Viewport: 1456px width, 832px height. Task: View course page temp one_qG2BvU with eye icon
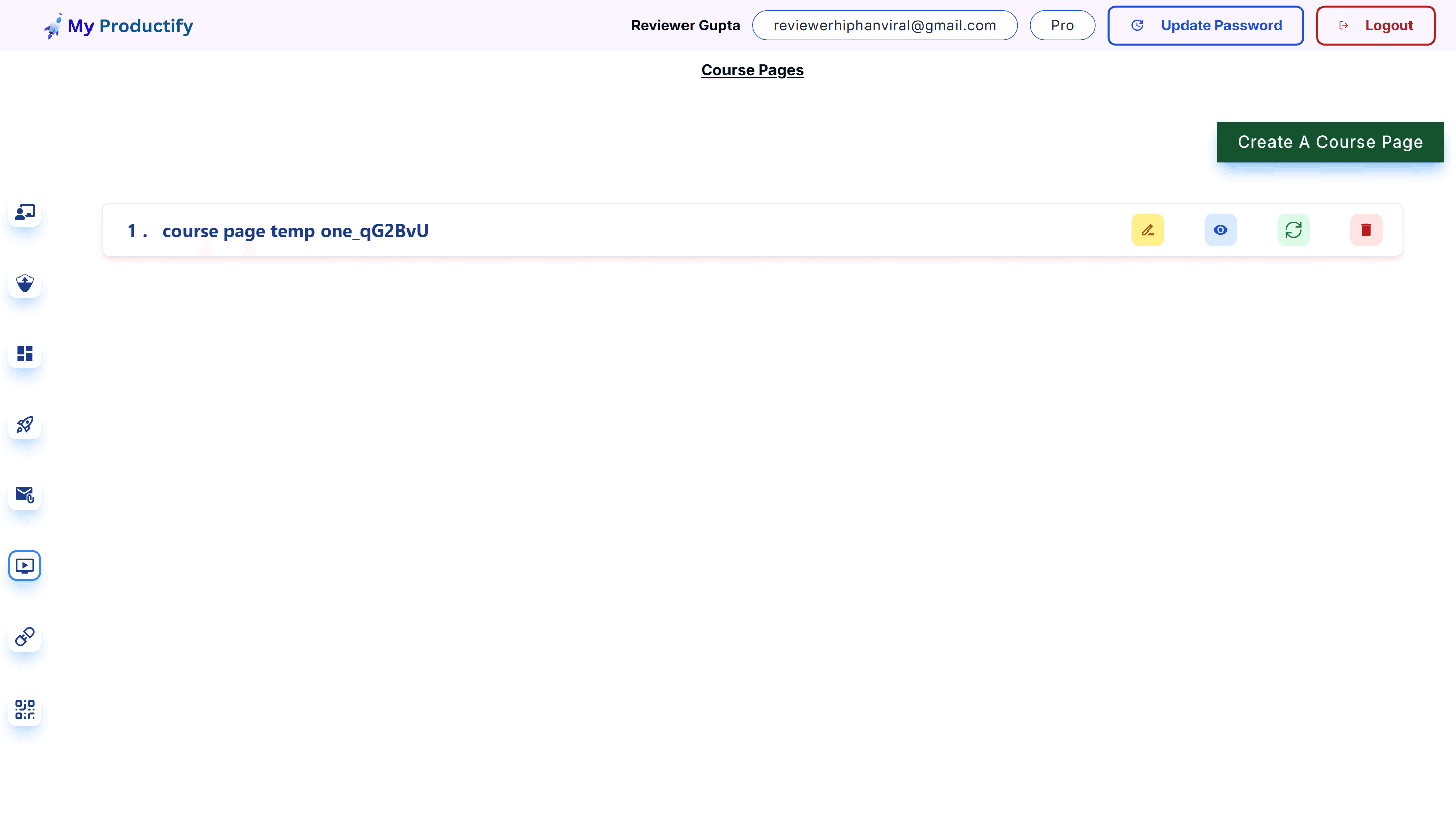coord(1220,230)
